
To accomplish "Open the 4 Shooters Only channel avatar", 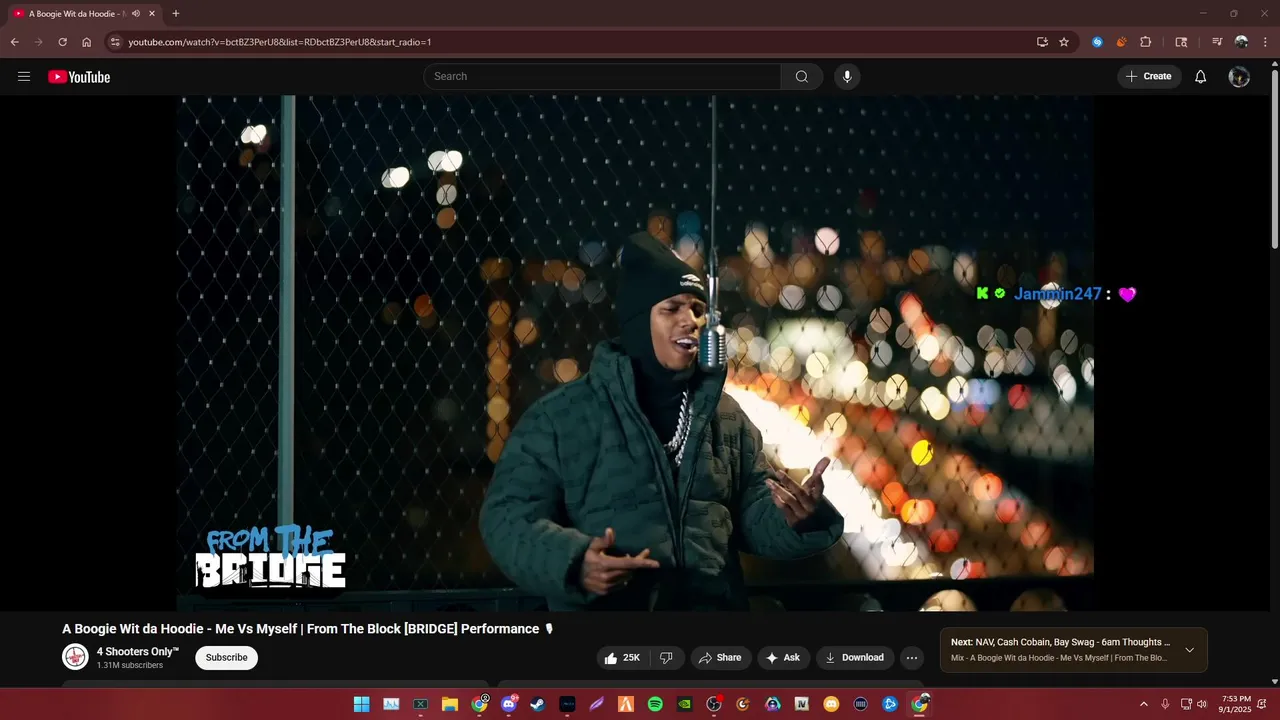I will tap(75, 657).
